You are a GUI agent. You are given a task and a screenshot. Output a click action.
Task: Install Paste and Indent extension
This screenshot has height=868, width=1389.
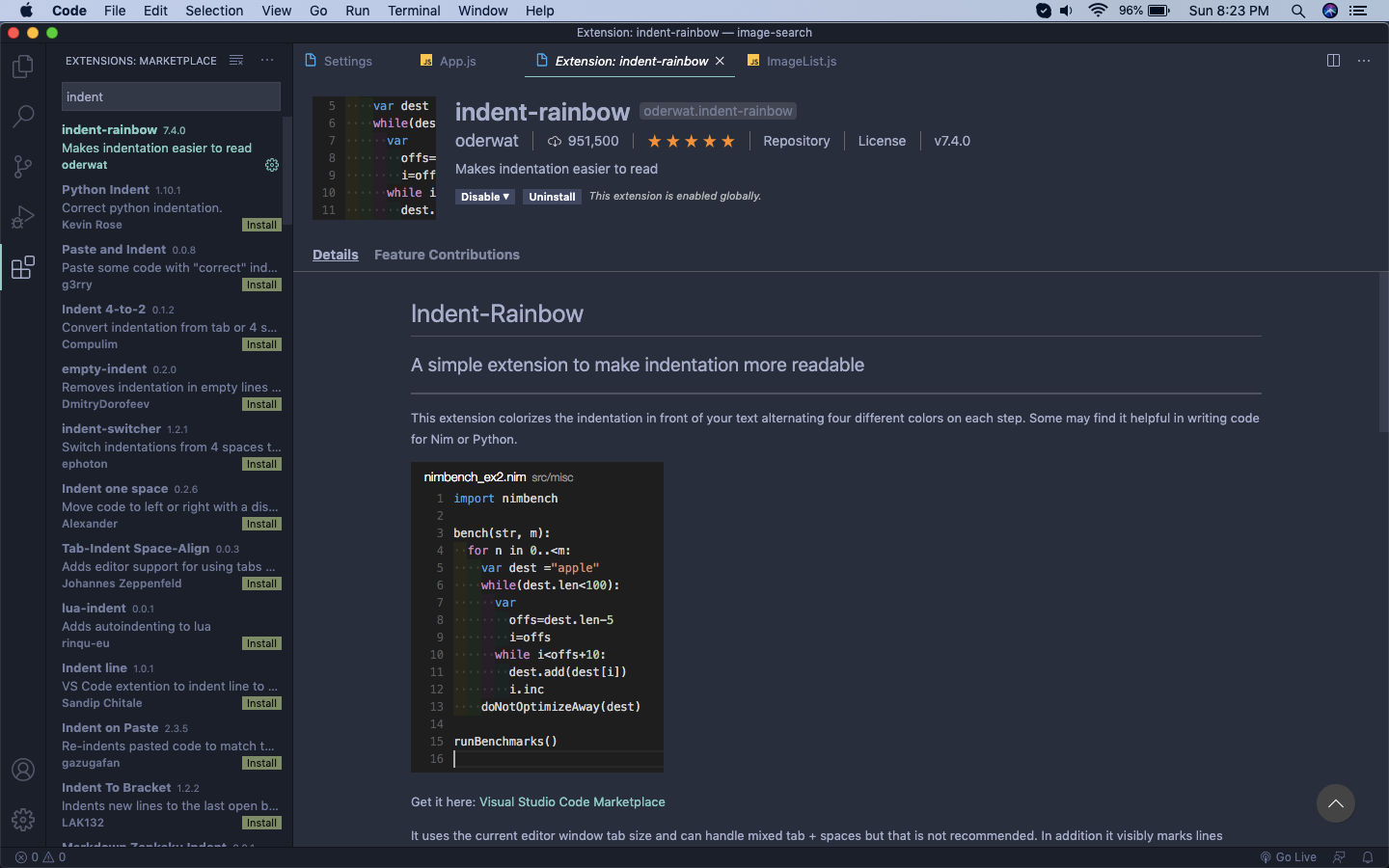261,285
